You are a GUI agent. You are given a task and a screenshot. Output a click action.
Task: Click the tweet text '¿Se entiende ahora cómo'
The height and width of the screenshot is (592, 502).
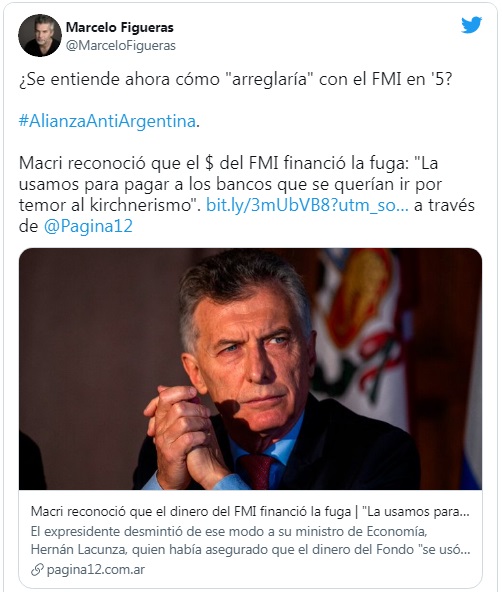(x=119, y=80)
